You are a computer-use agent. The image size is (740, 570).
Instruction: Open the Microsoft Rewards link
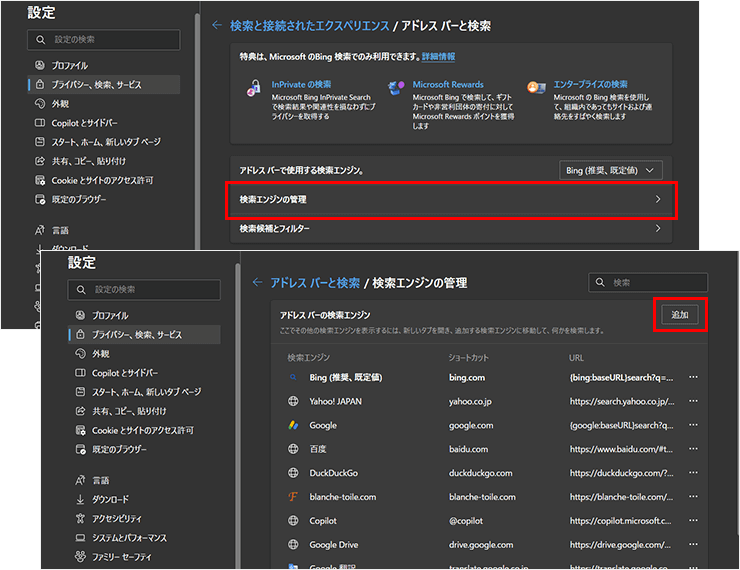pyautogui.click(x=448, y=84)
